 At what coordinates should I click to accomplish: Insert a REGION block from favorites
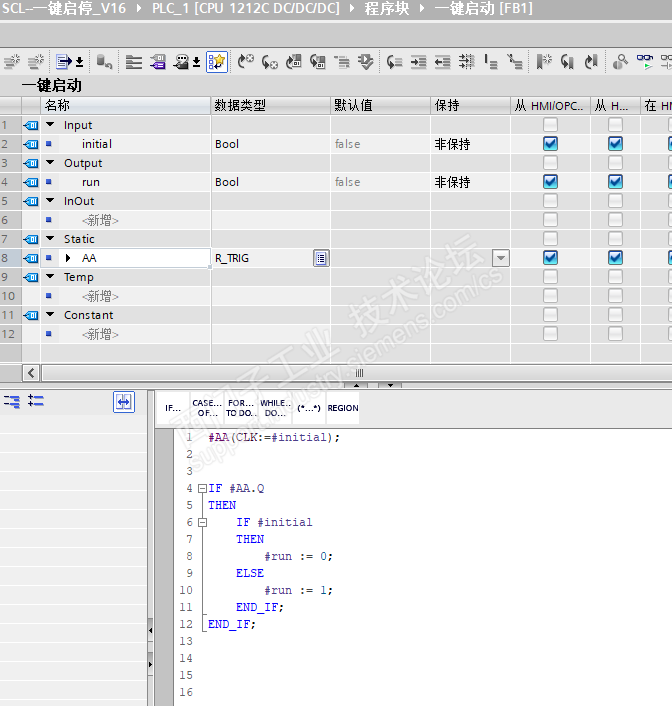pos(342,408)
